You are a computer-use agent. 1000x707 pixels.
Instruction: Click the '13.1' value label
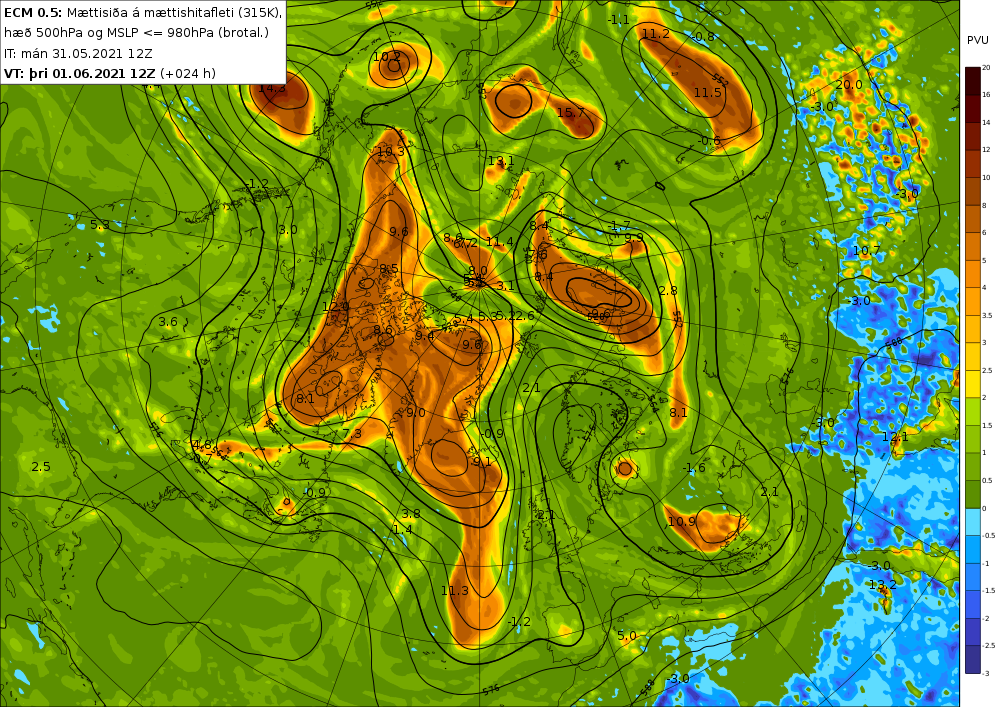pos(501,161)
